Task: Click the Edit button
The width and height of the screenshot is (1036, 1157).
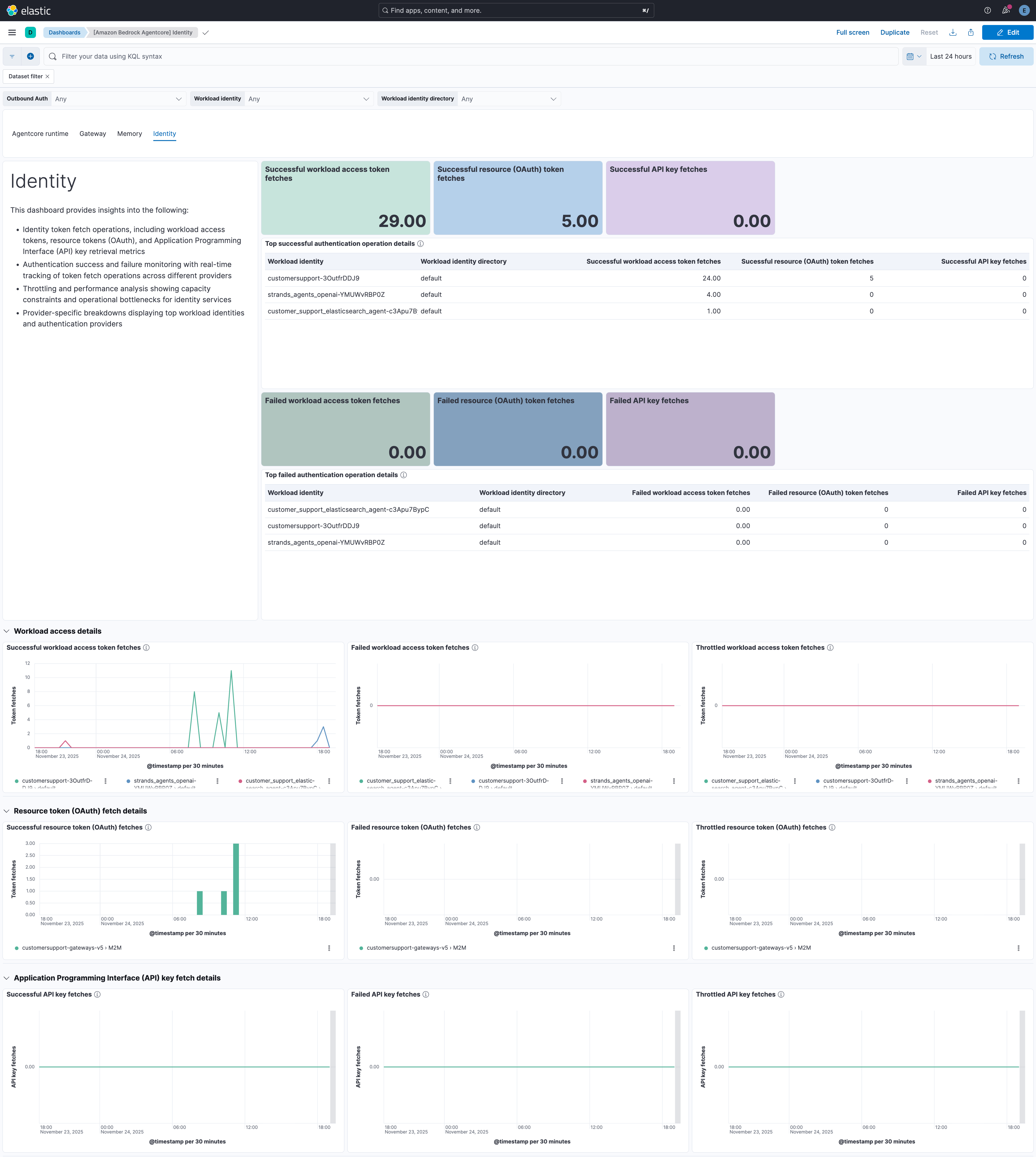Action: [1007, 32]
